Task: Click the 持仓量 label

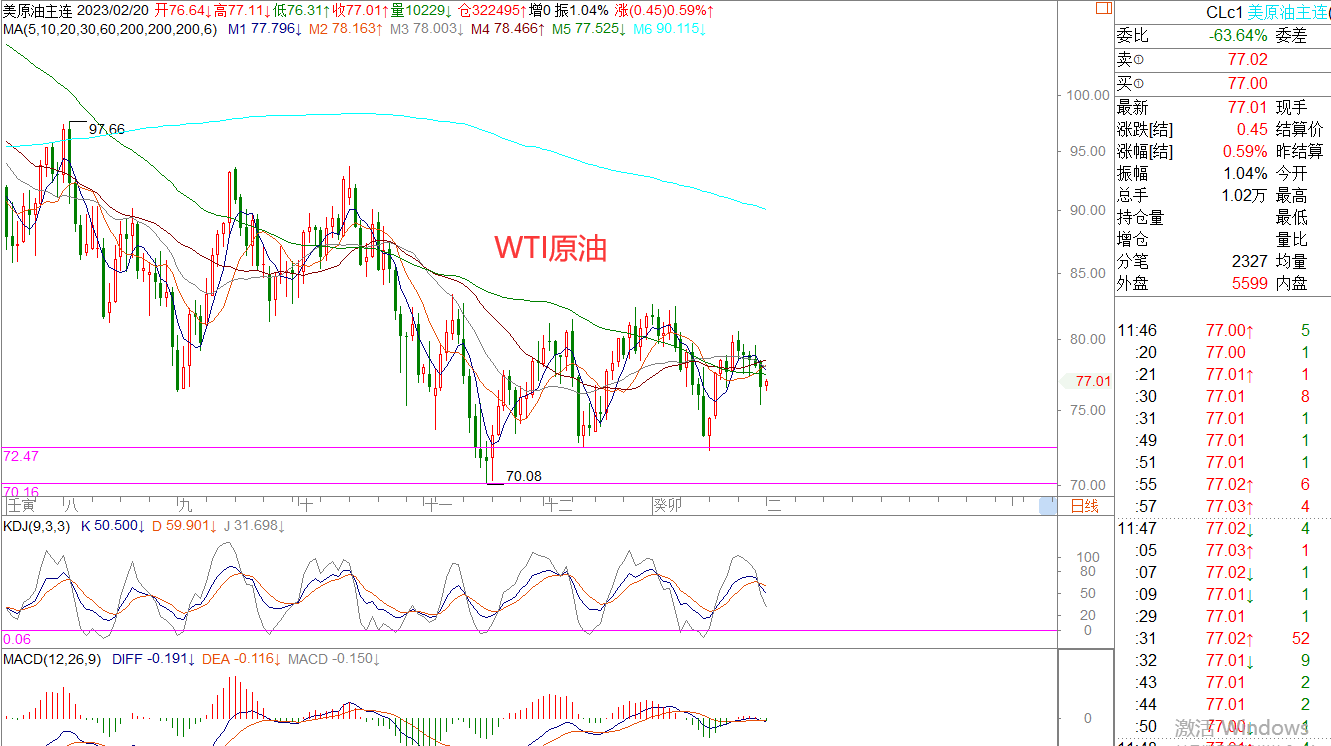Action: tap(1140, 217)
